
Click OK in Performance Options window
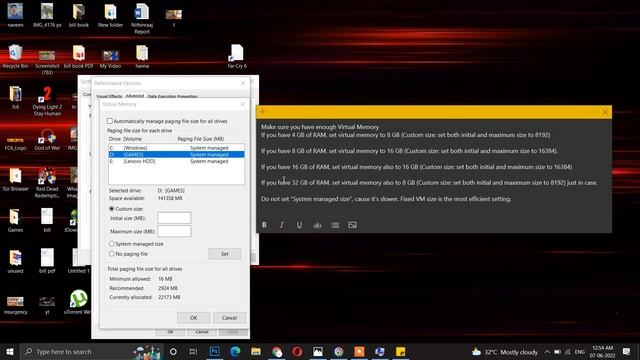171,332
